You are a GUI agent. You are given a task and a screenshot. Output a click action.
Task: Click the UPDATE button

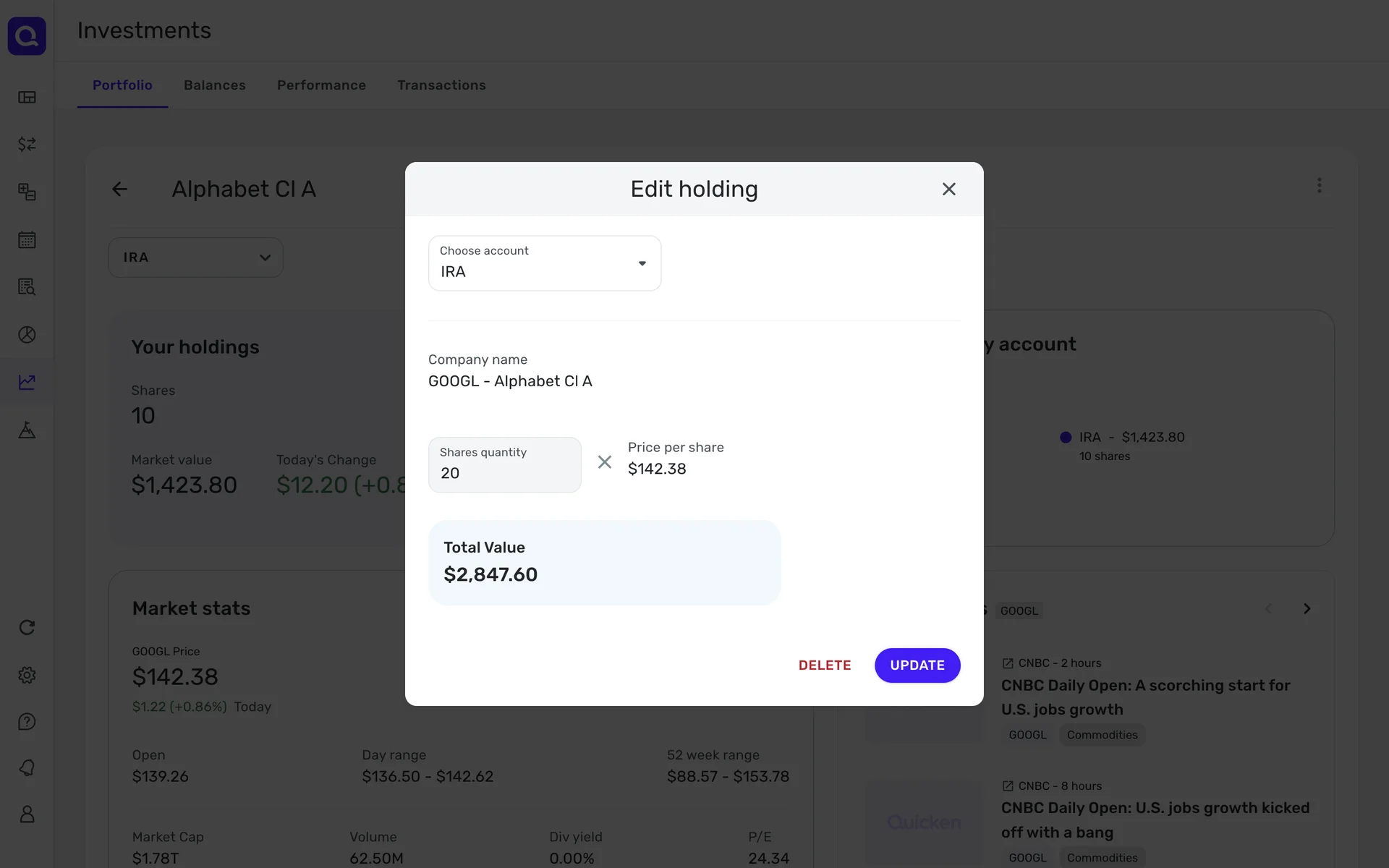917,665
